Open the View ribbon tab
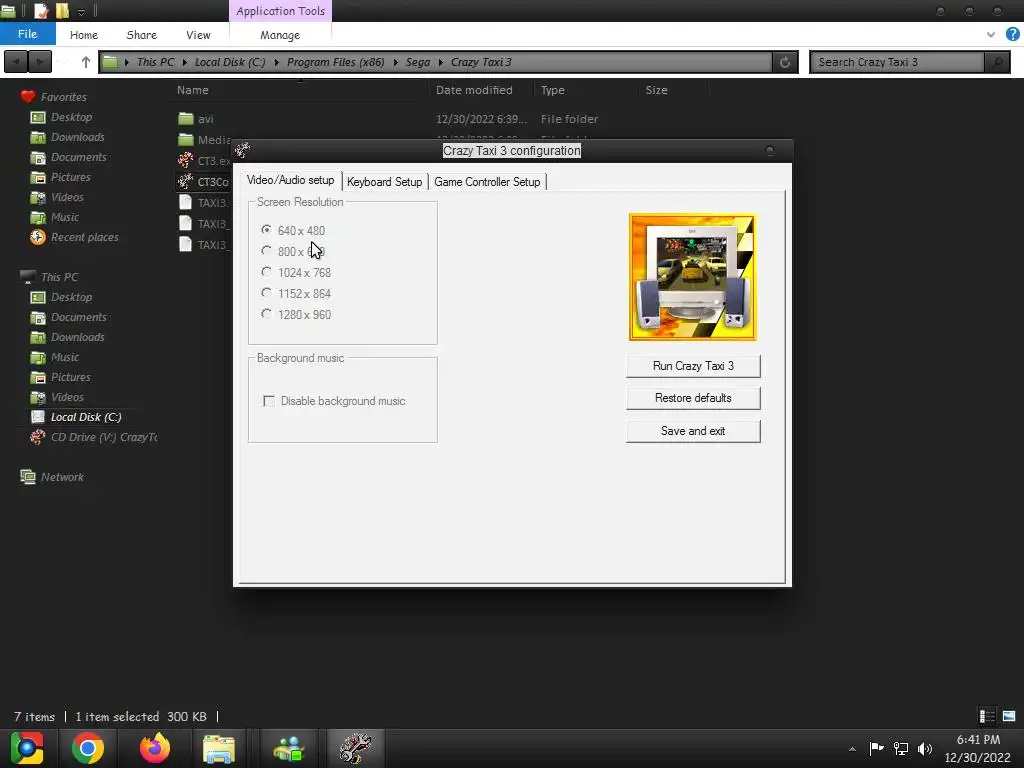The height and width of the screenshot is (768, 1024). coord(198,35)
